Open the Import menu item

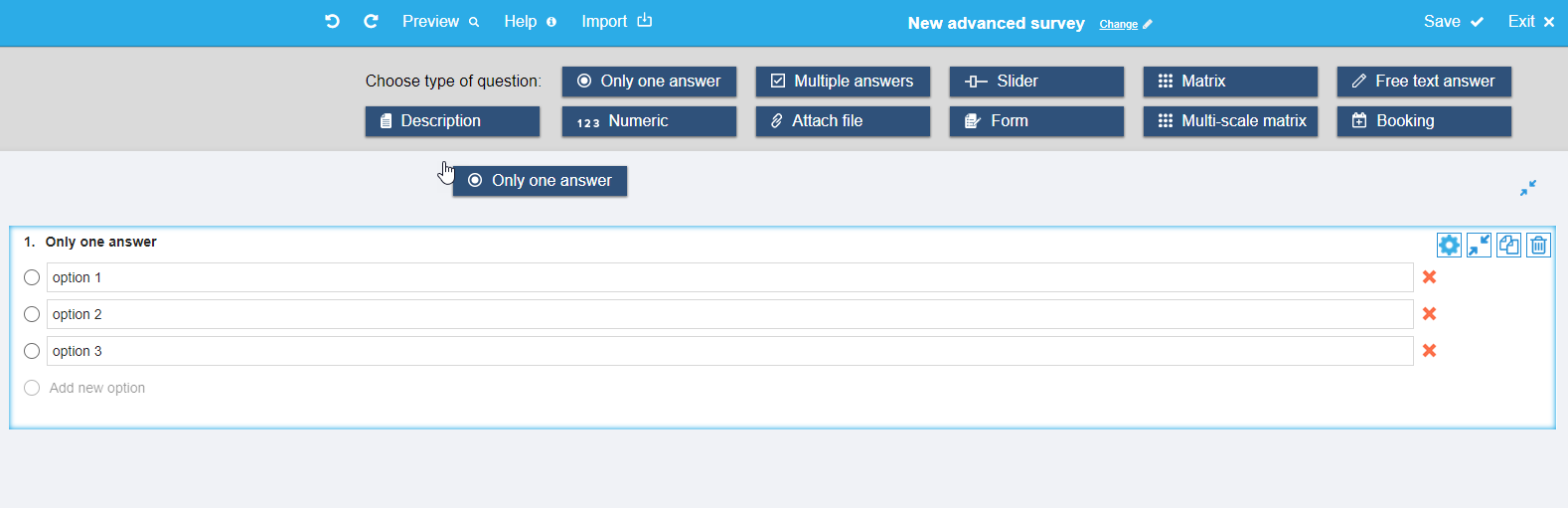tap(616, 21)
